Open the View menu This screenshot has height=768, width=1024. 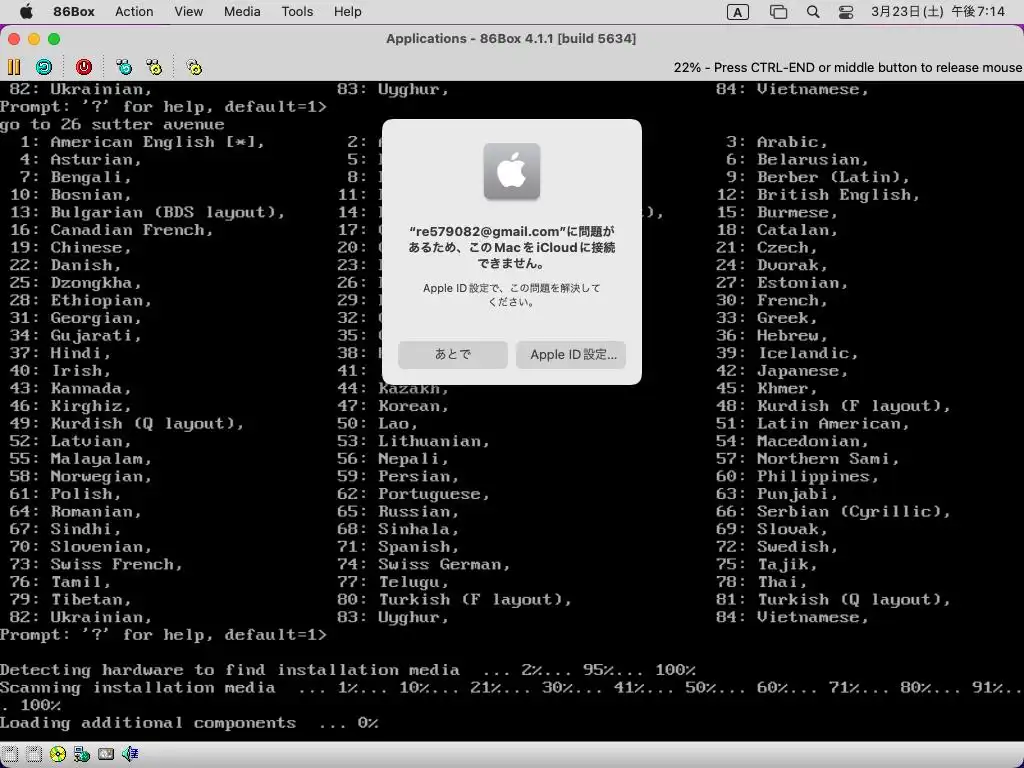pos(189,12)
